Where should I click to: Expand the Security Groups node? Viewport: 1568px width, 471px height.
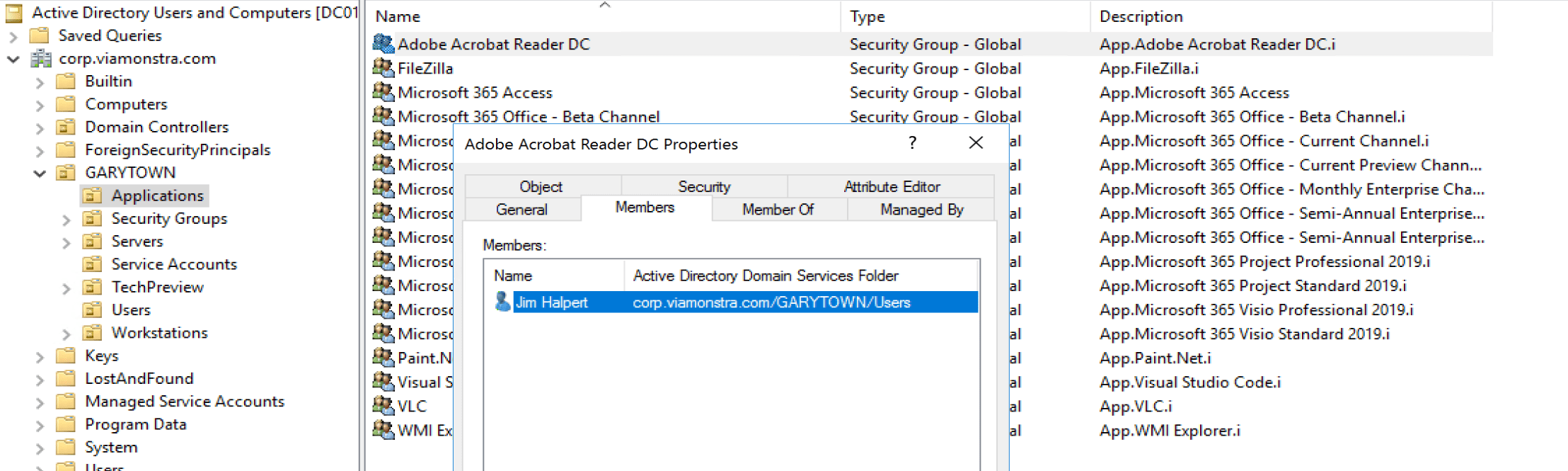pos(67,220)
